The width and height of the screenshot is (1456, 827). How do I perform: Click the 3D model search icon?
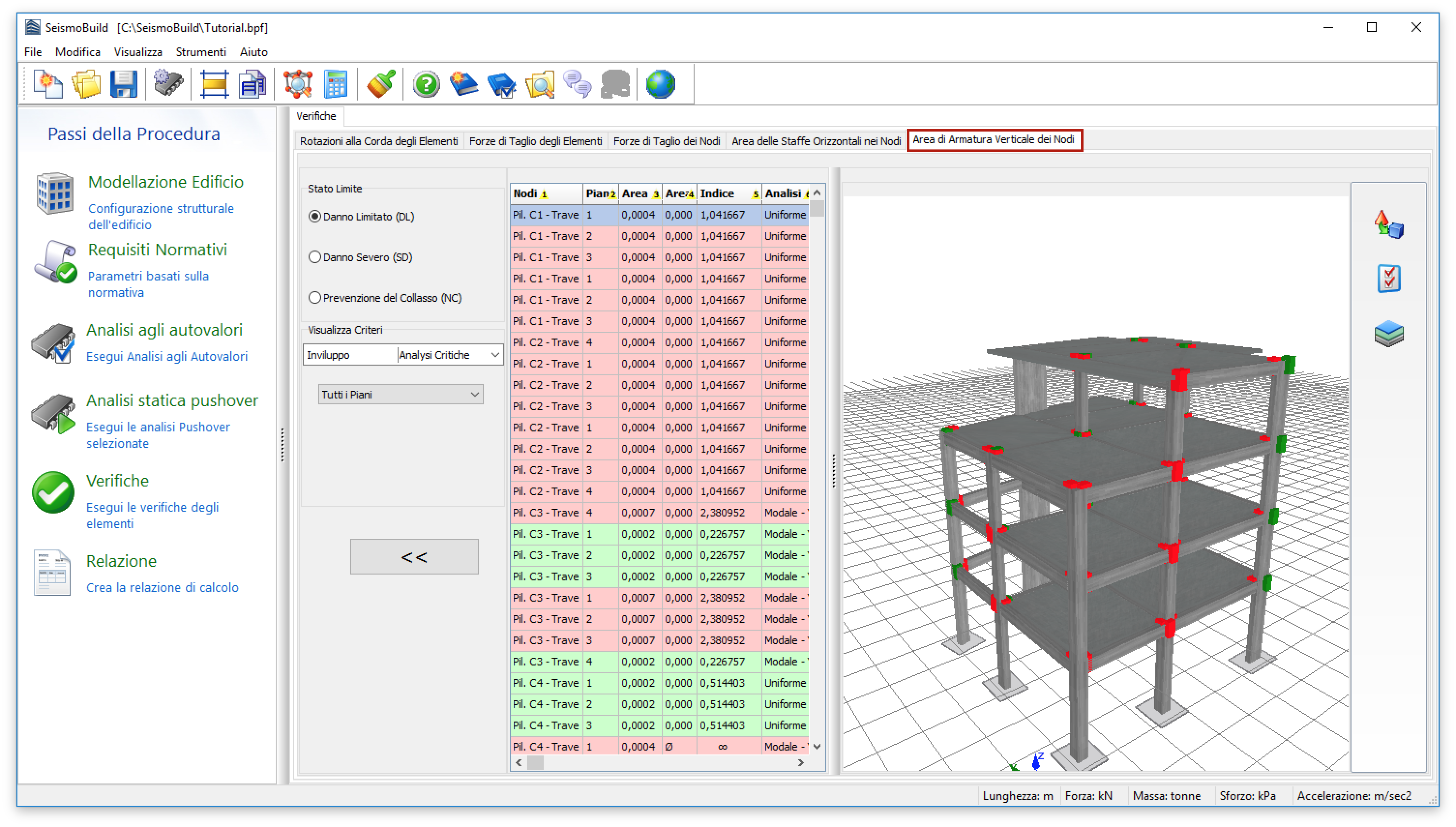pos(297,85)
